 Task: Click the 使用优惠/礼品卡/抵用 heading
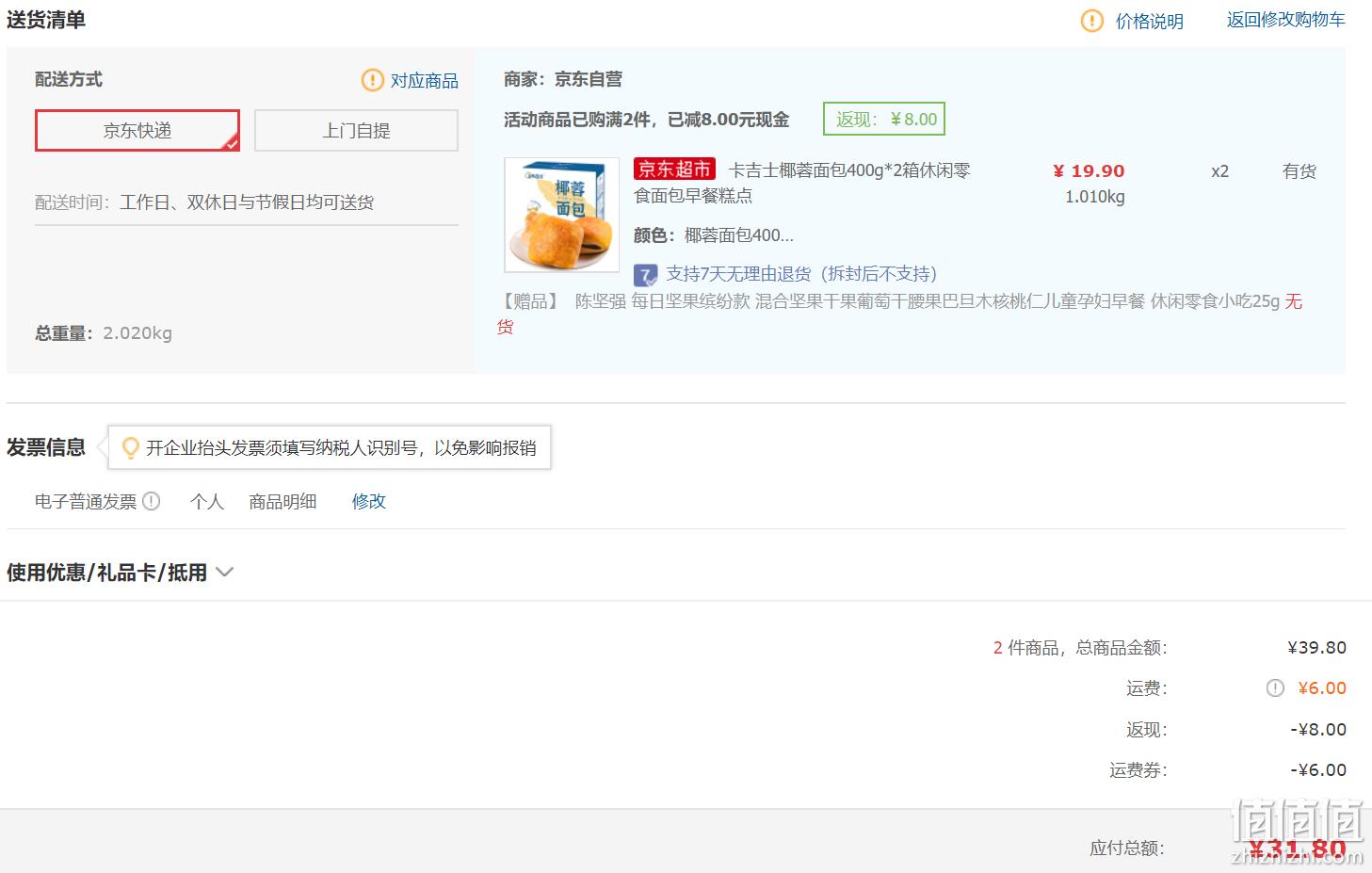[106, 572]
